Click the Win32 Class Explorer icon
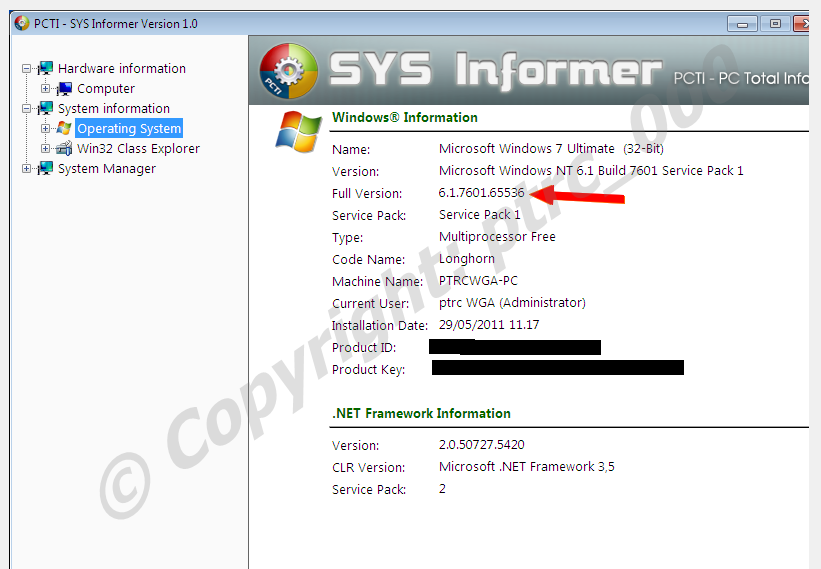The image size is (821, 569). (64, 148)
